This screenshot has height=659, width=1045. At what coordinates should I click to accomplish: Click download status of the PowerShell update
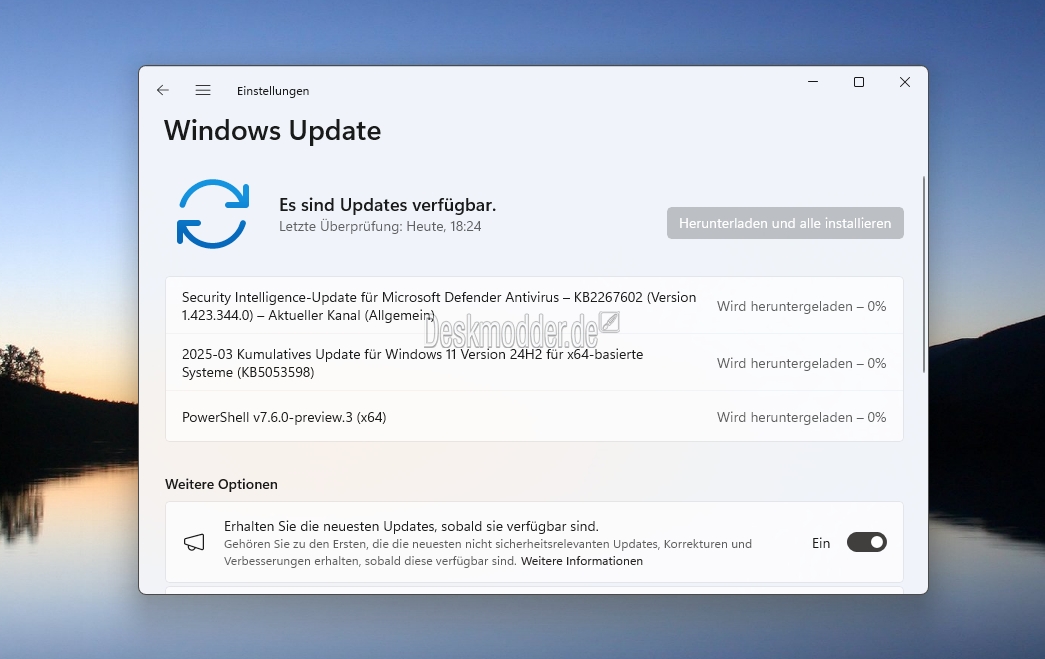pos(801,417)
